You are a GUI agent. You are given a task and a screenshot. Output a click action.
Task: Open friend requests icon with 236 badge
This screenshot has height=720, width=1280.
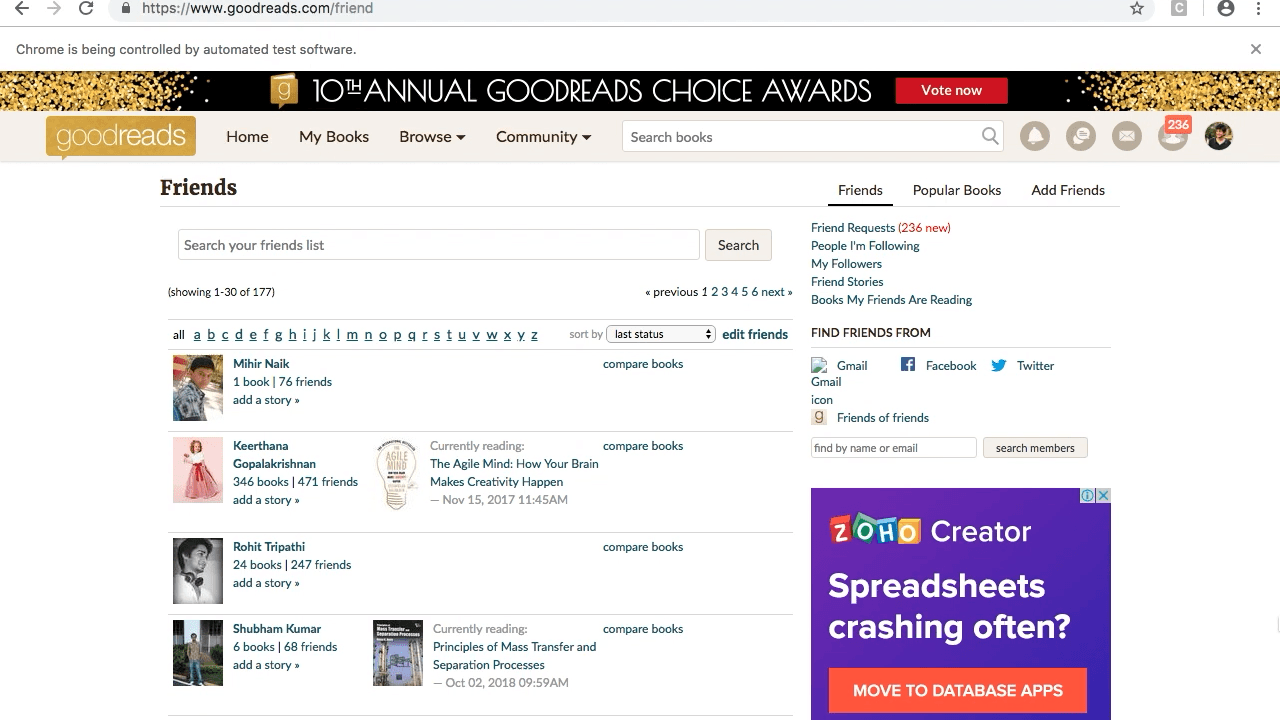1173,134
